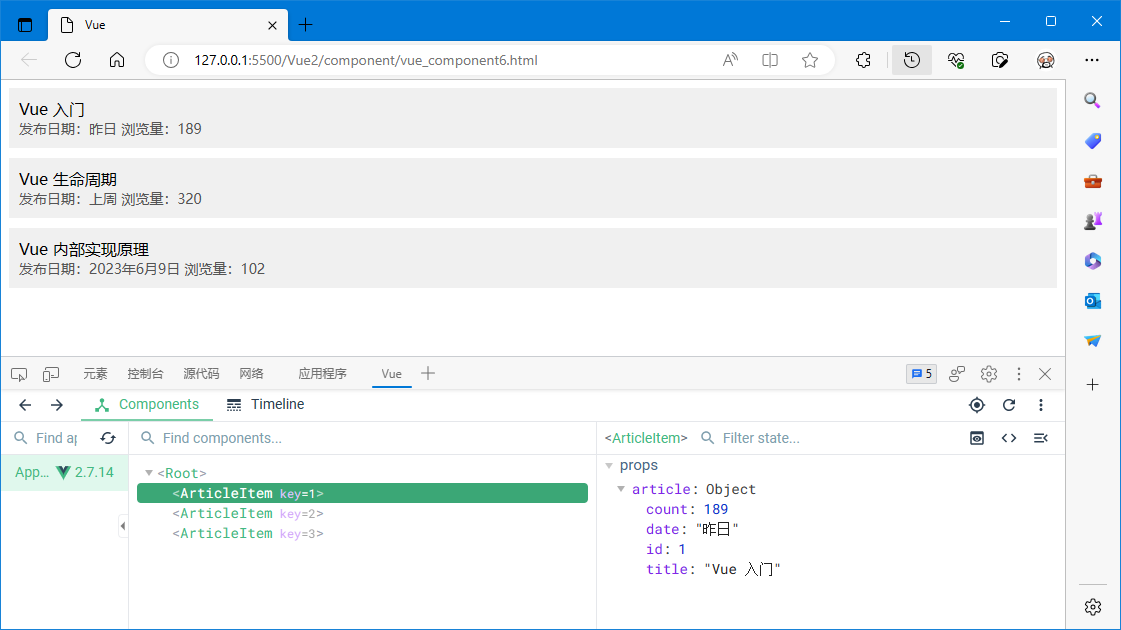This screenshot has height=630, width=1121.
Task: Select ArticleItem key=2 component
Action: (362, 513)
